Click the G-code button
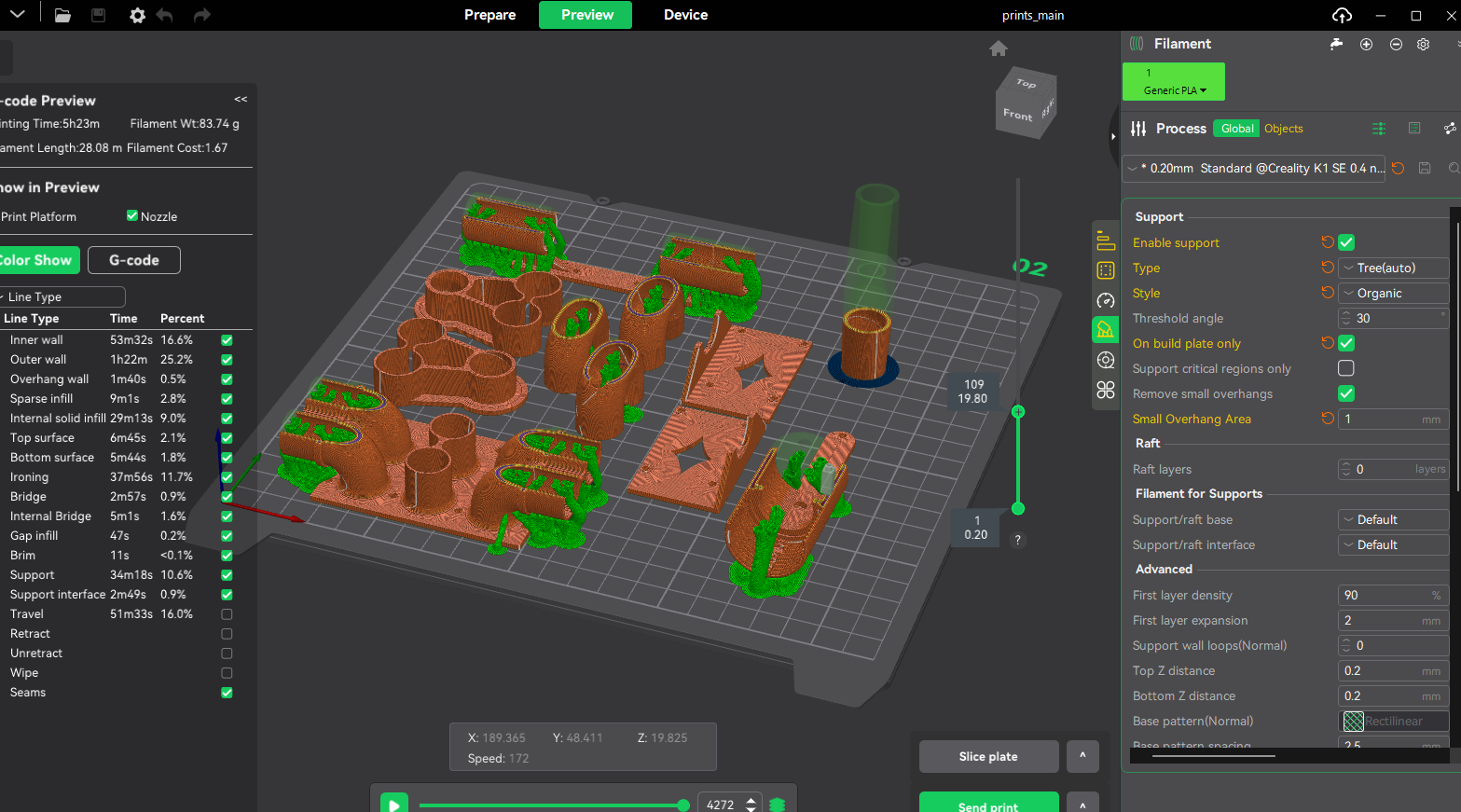Viewport: 1461px width, 812px height. coord(133,260)
